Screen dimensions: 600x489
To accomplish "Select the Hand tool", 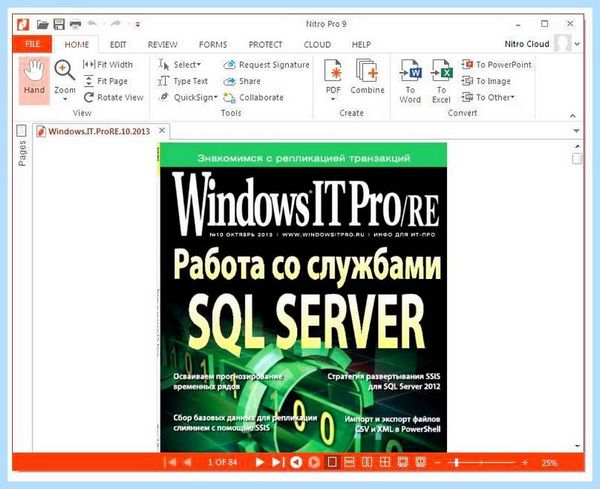I will coord(34,80).
